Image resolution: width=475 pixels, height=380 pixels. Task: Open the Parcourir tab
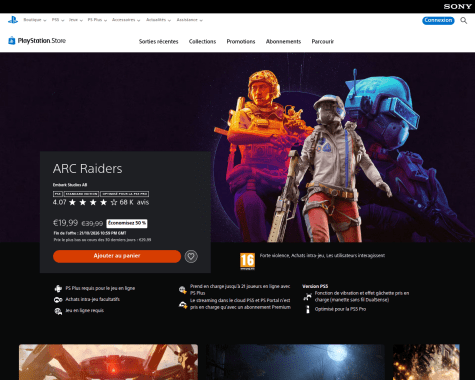tap(323, 42)
